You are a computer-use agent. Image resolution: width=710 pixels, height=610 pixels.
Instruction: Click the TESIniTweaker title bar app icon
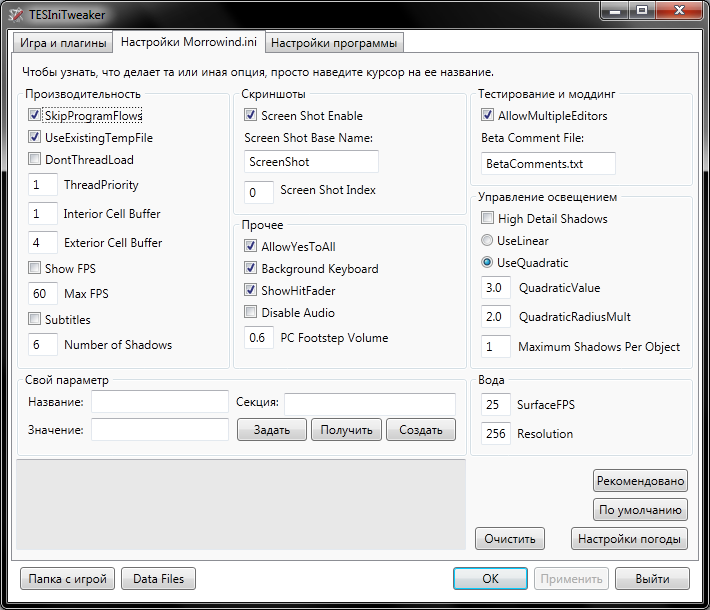[17, 15]
